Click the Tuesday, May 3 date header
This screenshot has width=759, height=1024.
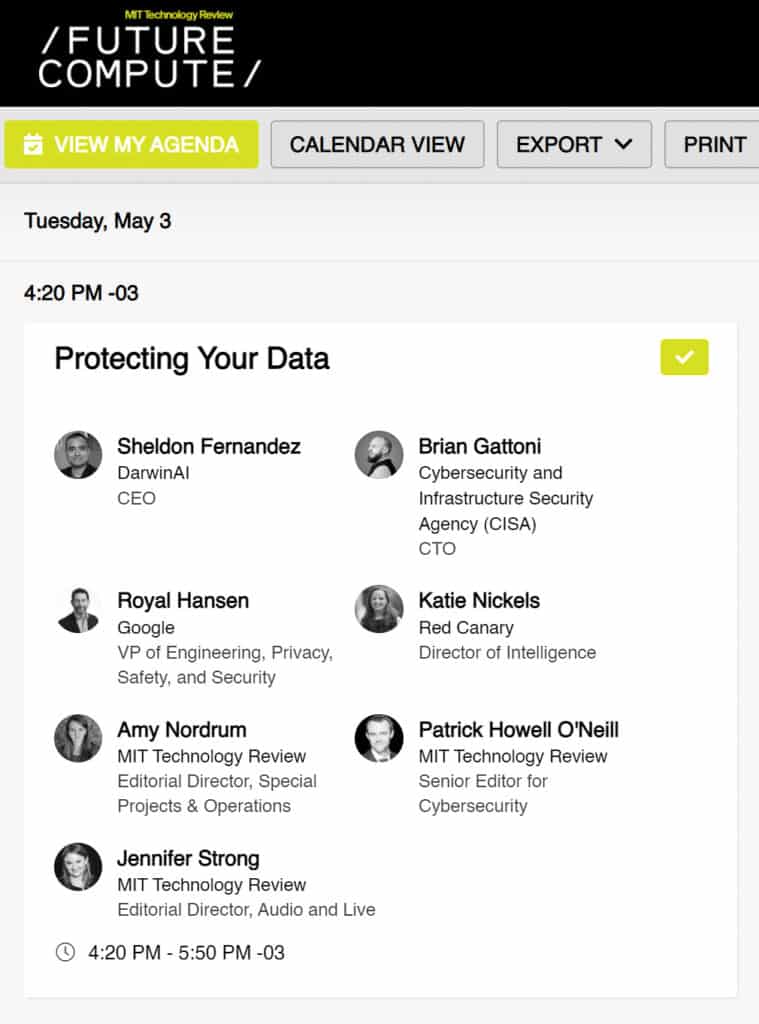97,221
